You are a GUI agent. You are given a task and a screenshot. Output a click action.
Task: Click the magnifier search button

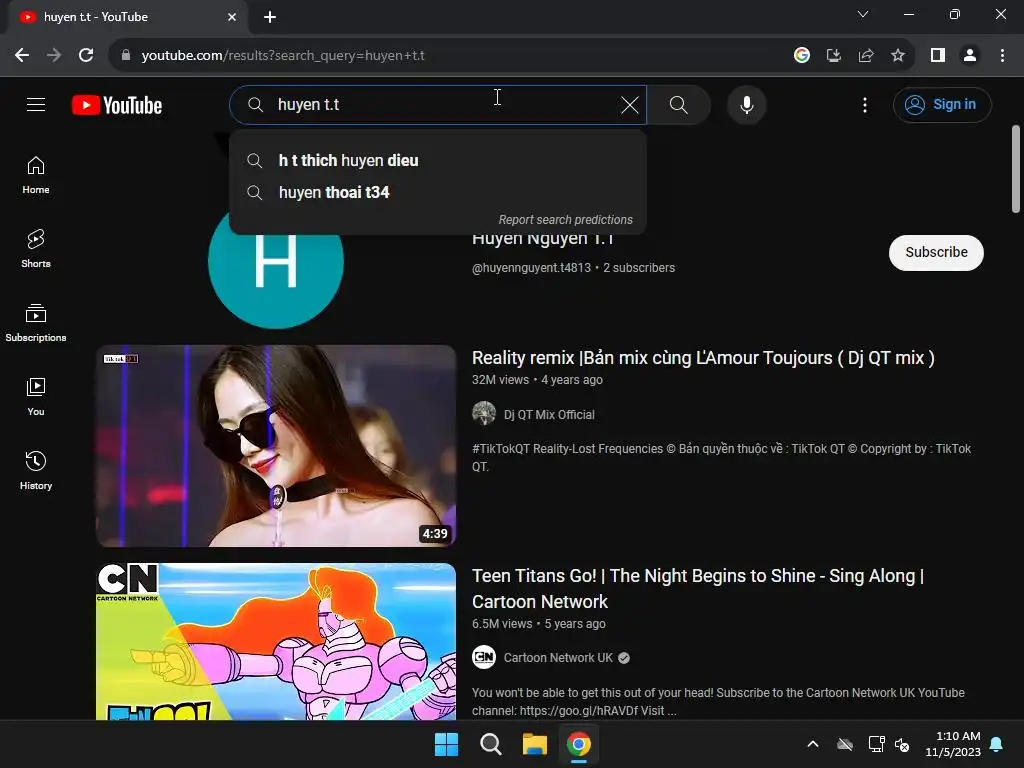679,104
